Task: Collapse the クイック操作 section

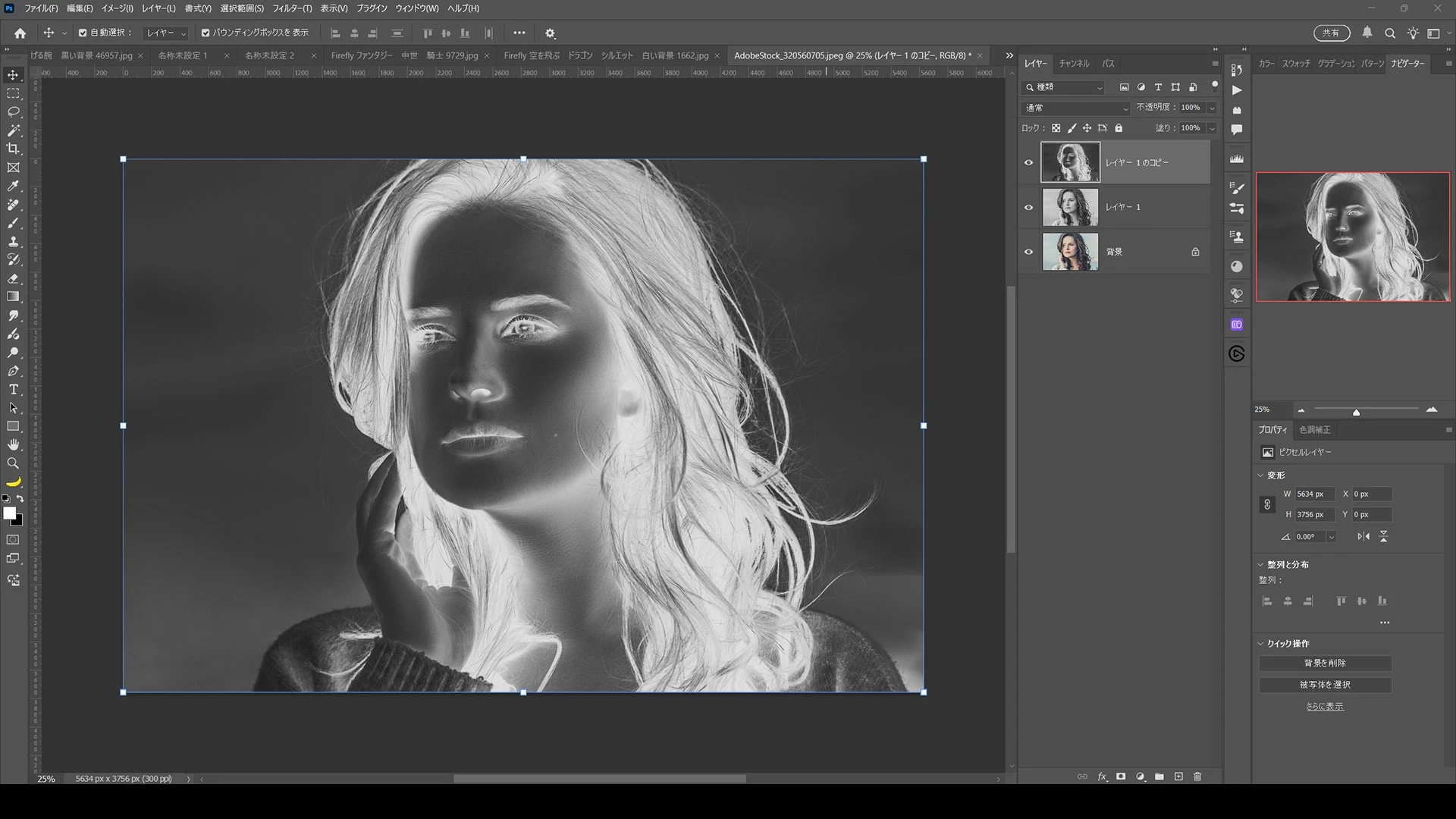Action: pyautogui.click(x=1261, y=643)
